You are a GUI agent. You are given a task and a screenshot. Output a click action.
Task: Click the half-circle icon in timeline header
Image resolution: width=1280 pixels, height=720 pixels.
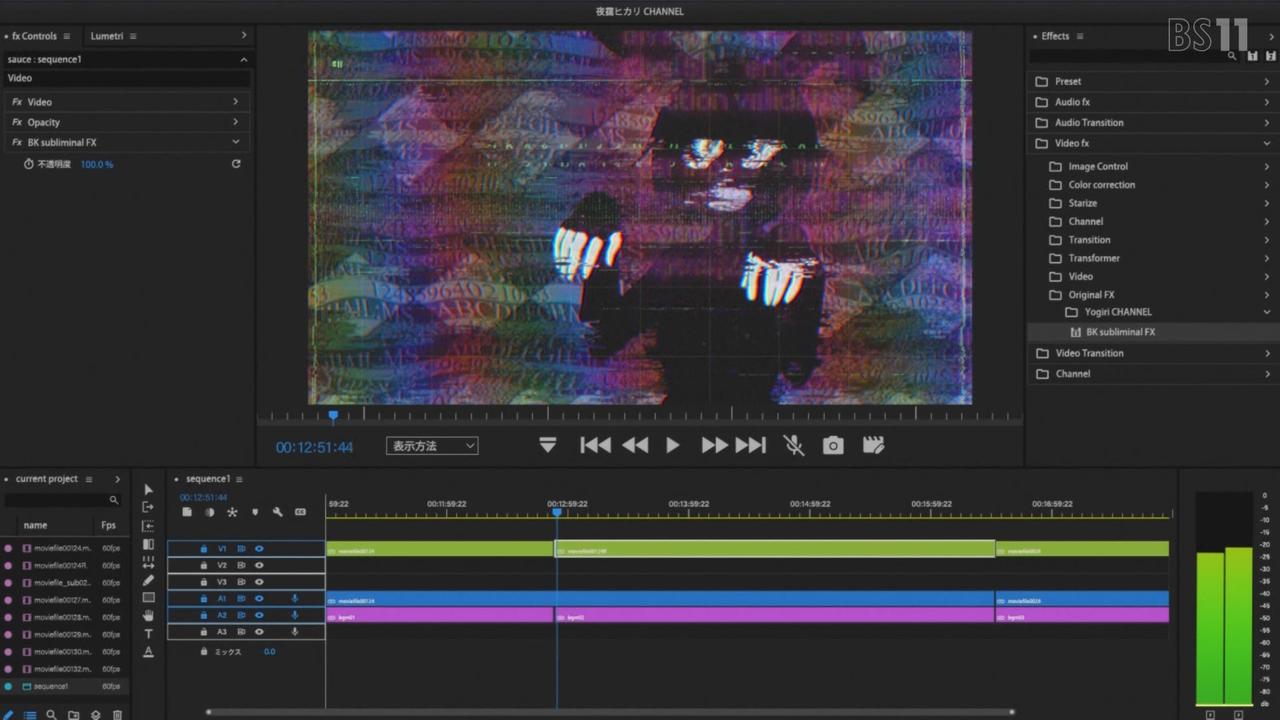(210, 512)
